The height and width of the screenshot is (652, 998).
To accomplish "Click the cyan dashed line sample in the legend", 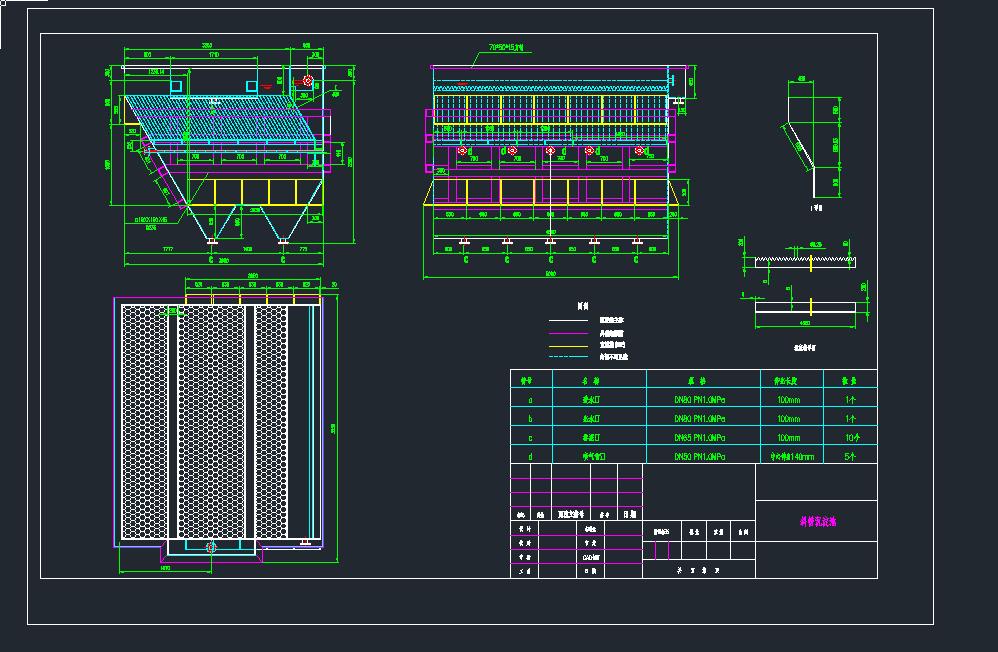I will (570, 356).
